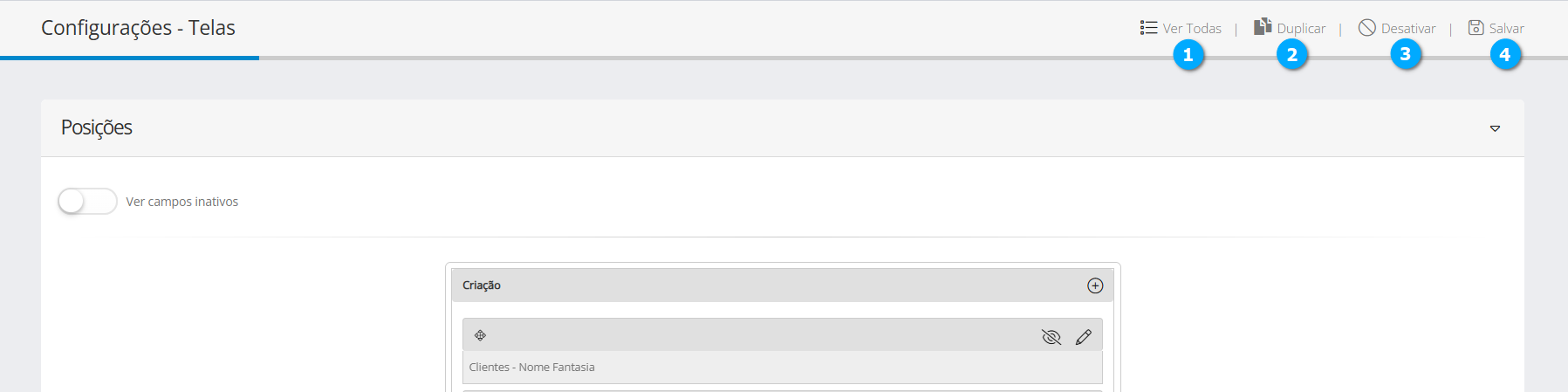
Task: Click the Salvar floppy disk icon
Action: click(x=1476, y=28)
